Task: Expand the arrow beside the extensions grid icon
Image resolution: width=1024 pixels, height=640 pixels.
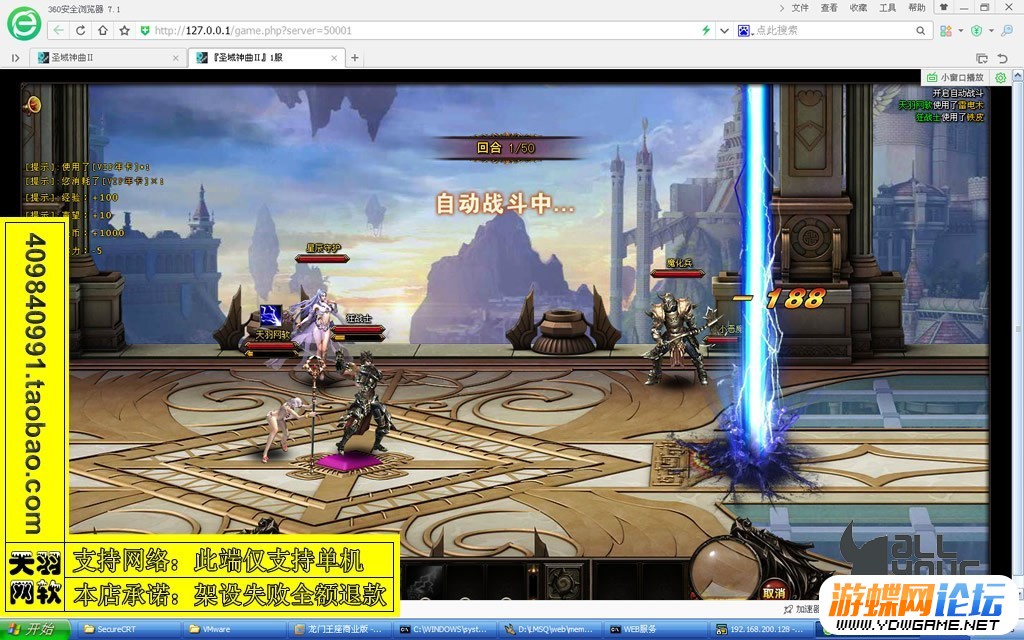Action: point(961,31)
